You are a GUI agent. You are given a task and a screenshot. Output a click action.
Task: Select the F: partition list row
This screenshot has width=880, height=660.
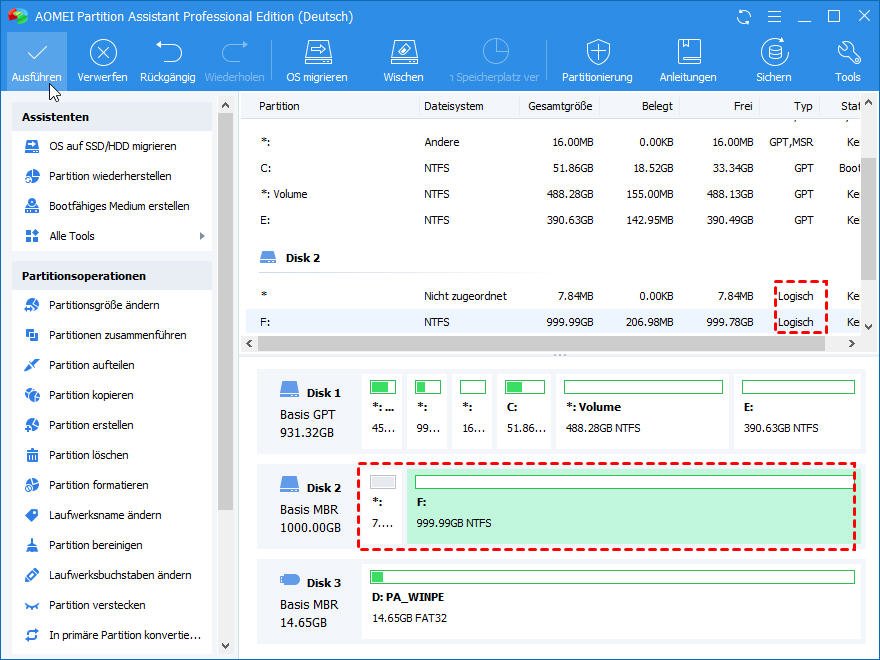click(553, 322)
